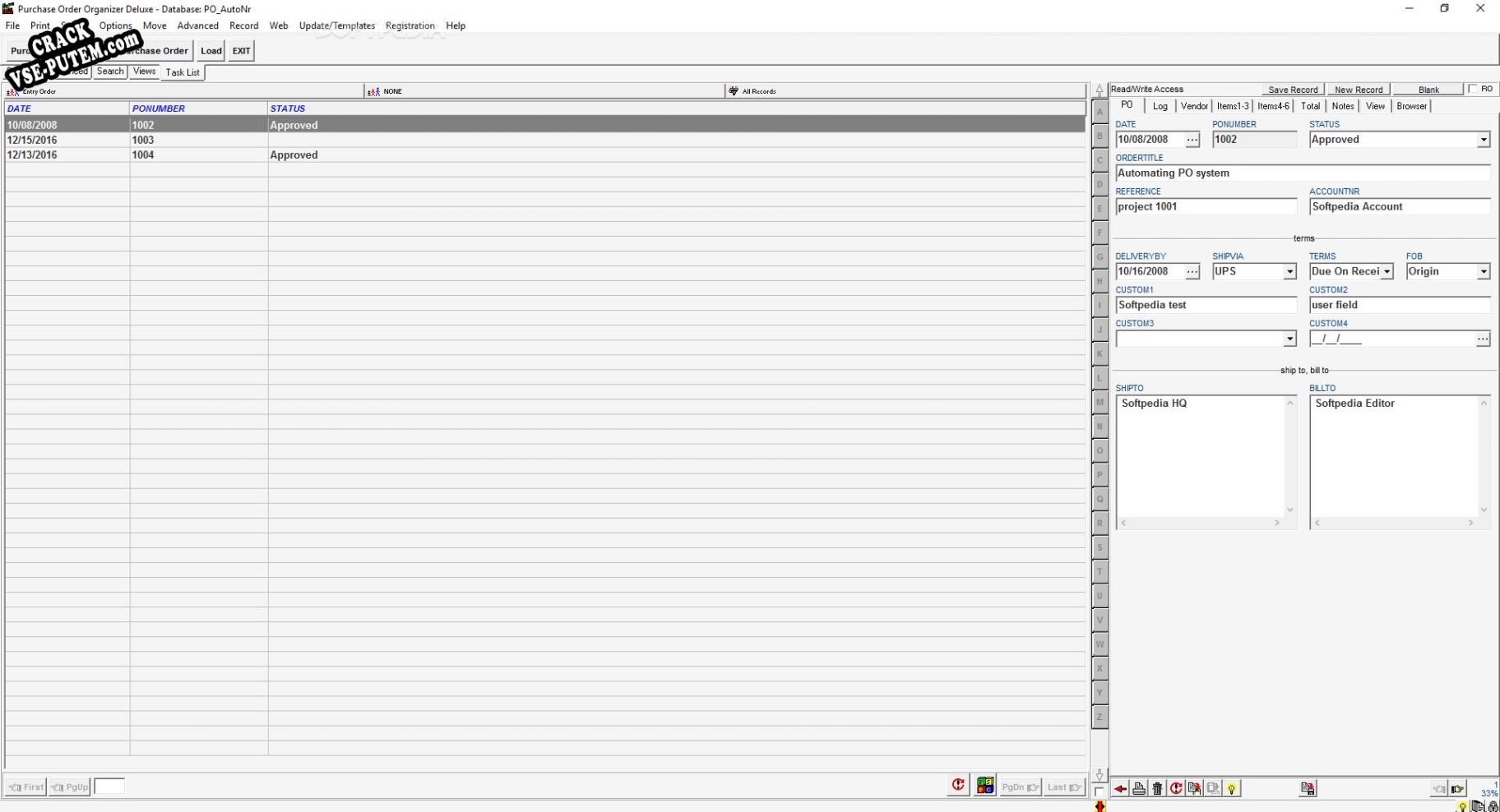Open the Registration menu
This screenshot has height=812, width=1500.
tap(410, 25)
